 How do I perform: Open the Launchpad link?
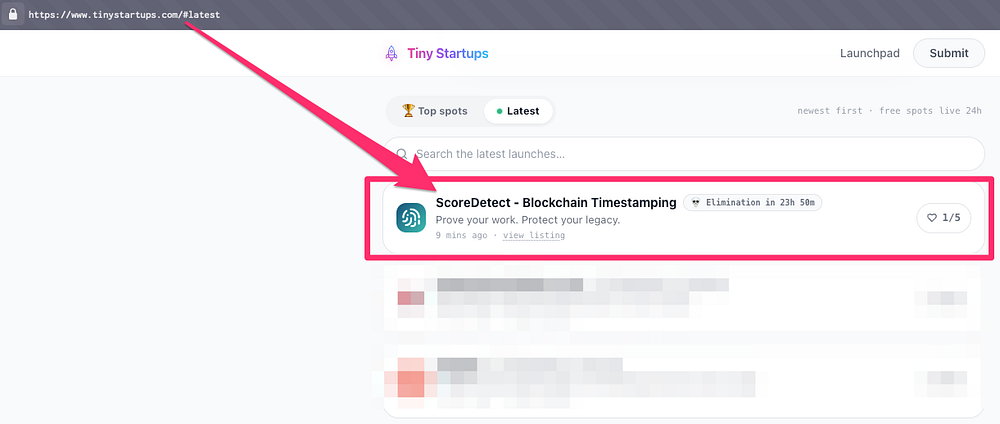point(869,54)
